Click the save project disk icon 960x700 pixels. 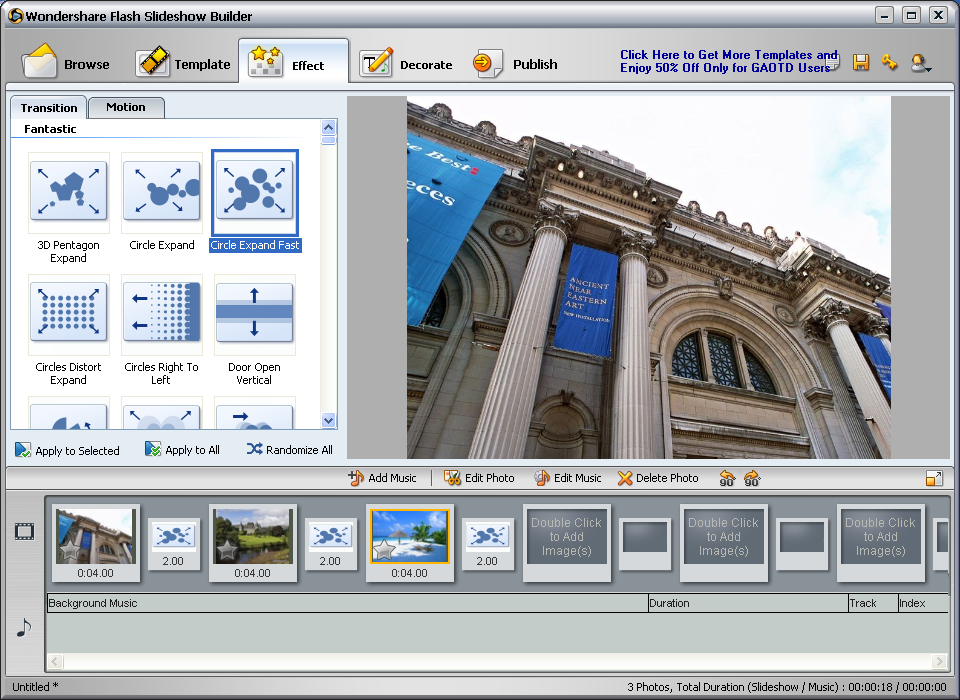point(861,63)
